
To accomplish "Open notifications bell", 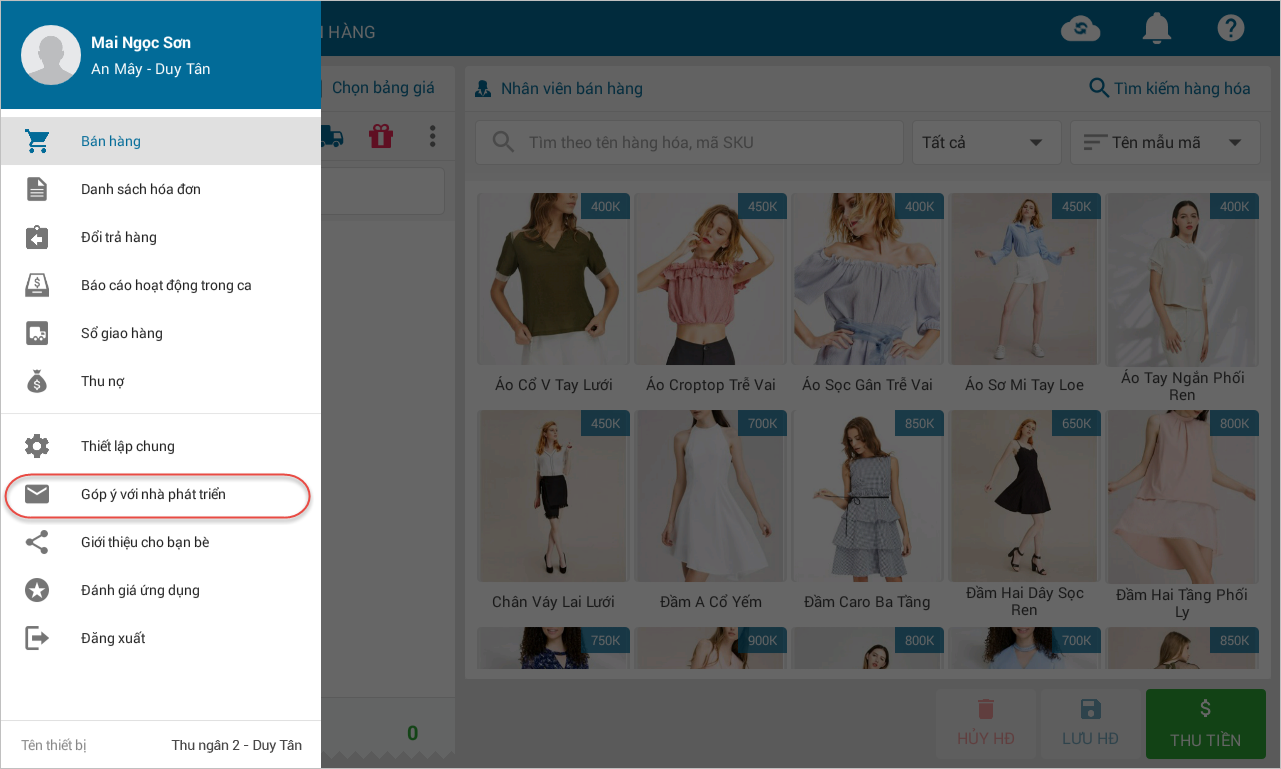I will (x=1157, y=29).
